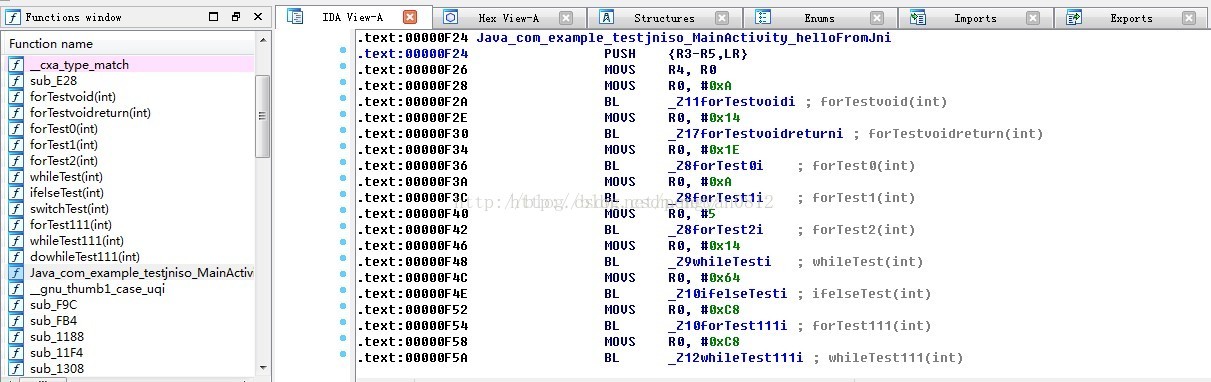Switch to the Structures tab
This screenshot has height=382, width=1211.
point(664,18)
